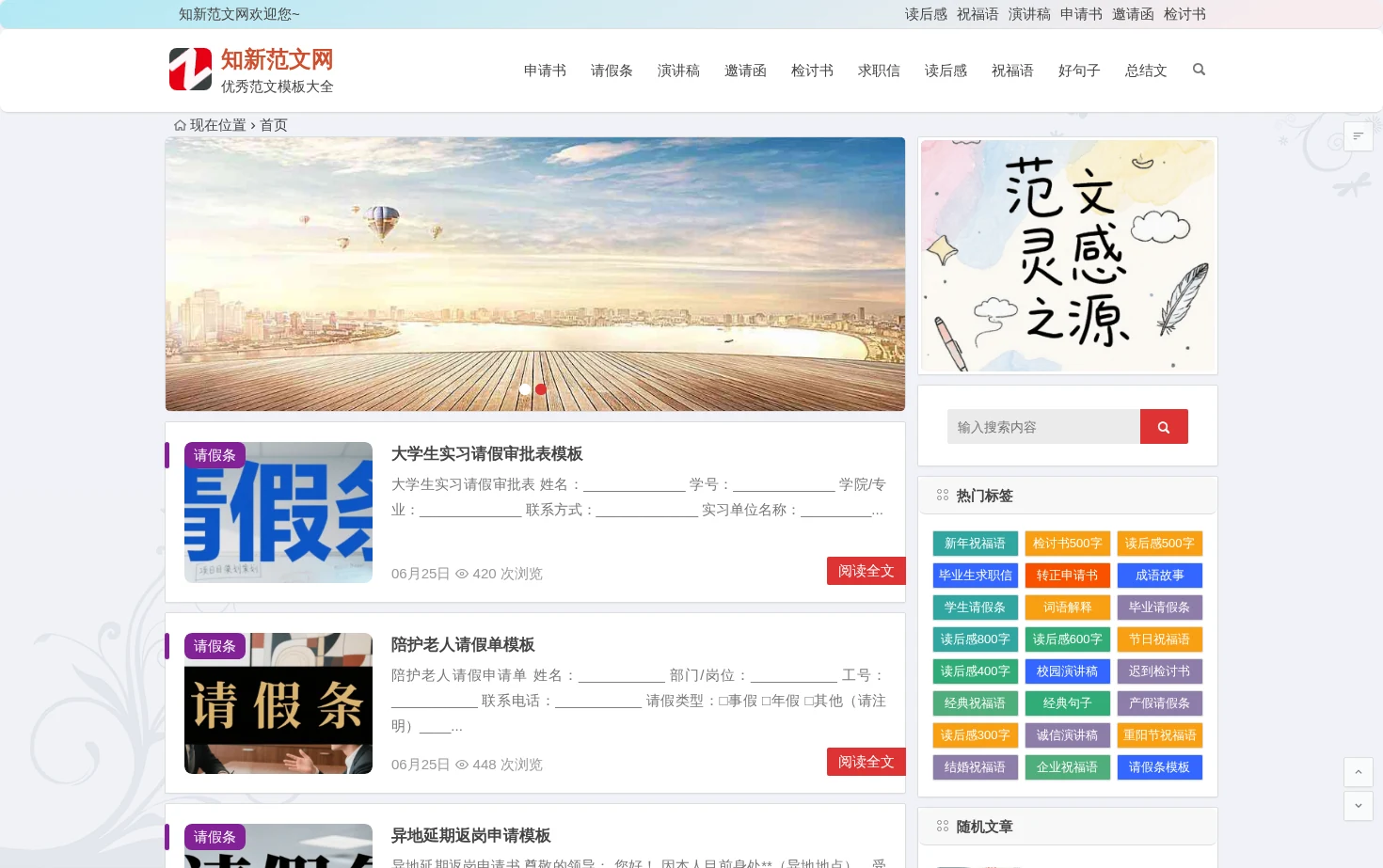
Task: Click 演讲稿 link in top bar
Action: [x=1029, y=14]
